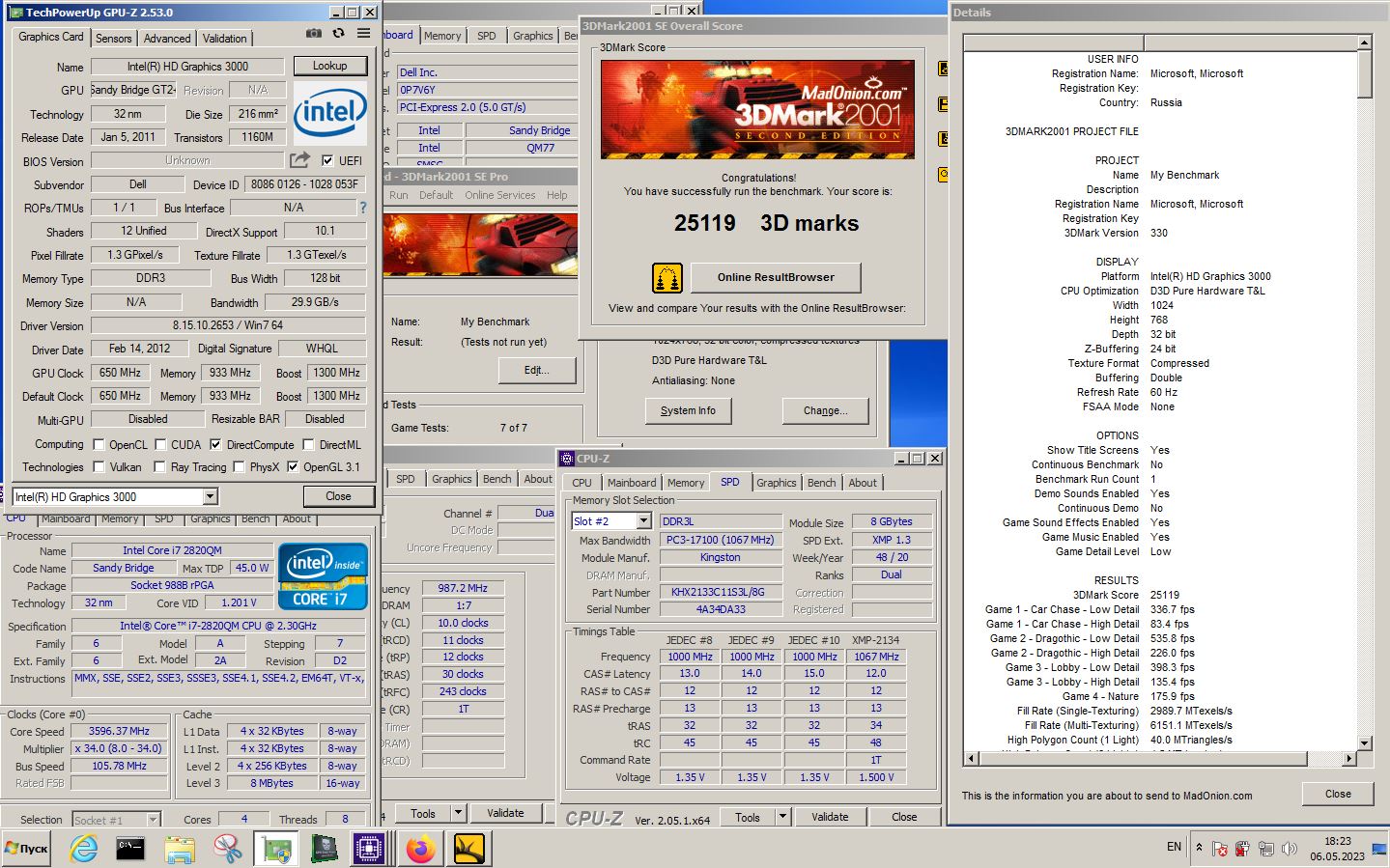Viewport: 1390px width, 868px height.
Task: Open Snipping Tool from taskbar
Action: click(x=228, y=849)
